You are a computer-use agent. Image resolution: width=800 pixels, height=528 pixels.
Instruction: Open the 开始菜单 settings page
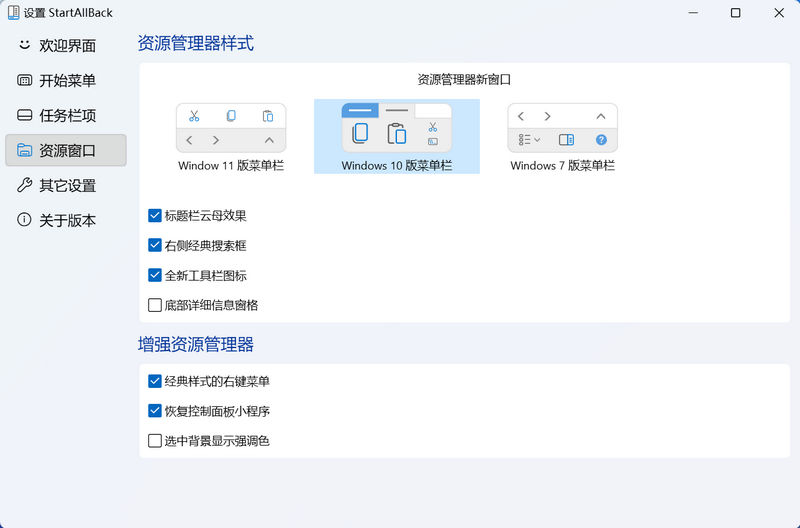tap(67, 81)
